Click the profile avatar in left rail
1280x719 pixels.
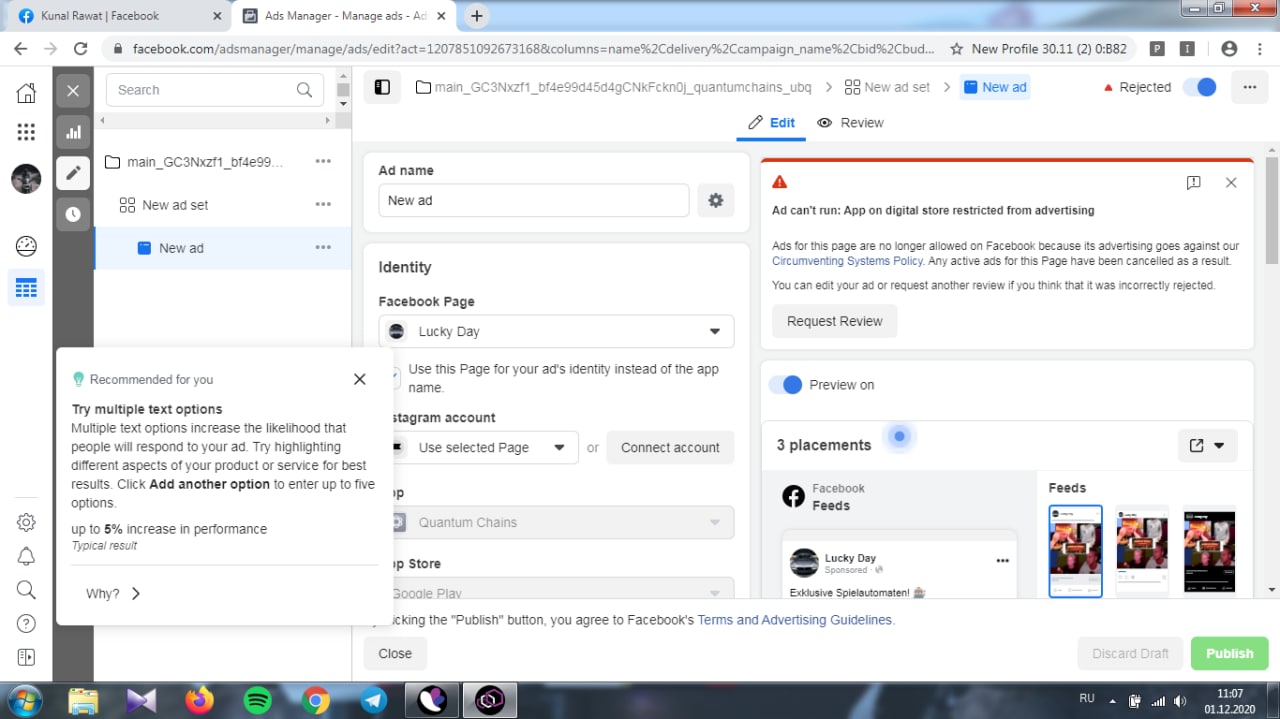click(x=26, y=179)
